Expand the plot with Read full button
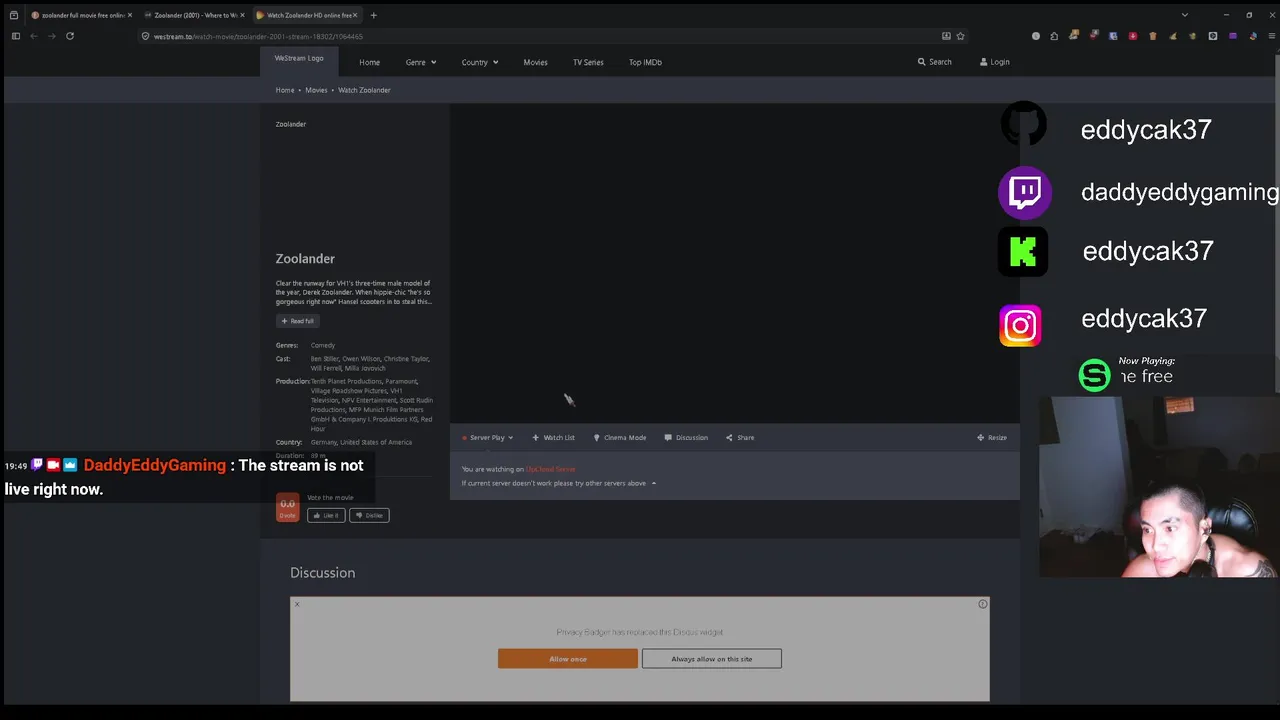The image size is (1280, 720). pos(297,321)
